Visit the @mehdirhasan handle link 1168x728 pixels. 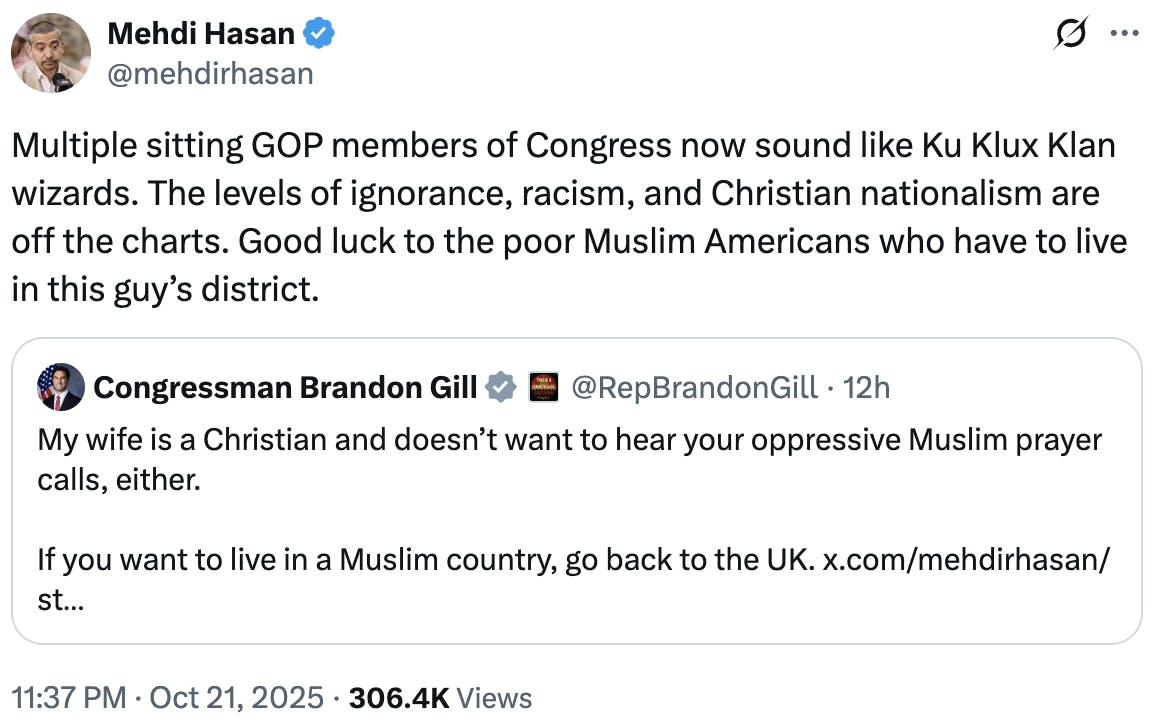[x=210, y=73]
